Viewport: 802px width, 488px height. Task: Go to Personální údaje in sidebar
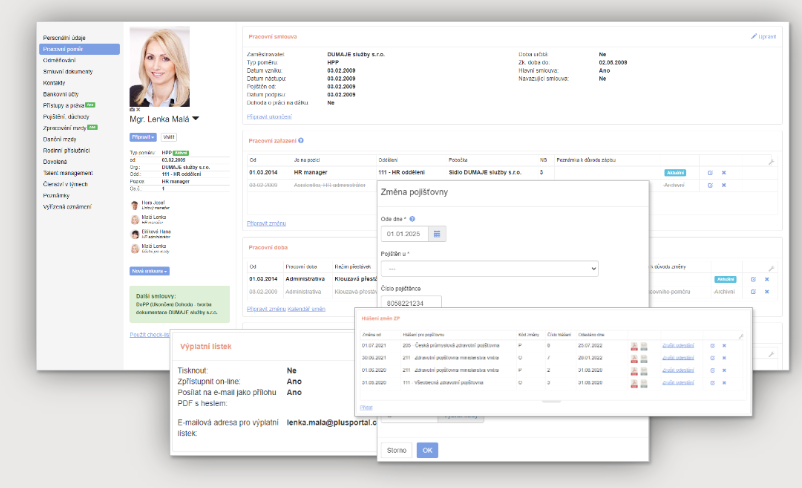coord(64,38)
